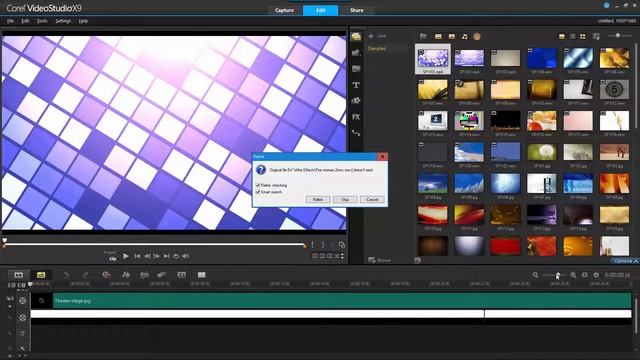The image size is (640, 360).
Task: Open the Title library T icon
Action: (x=356, y=85)
